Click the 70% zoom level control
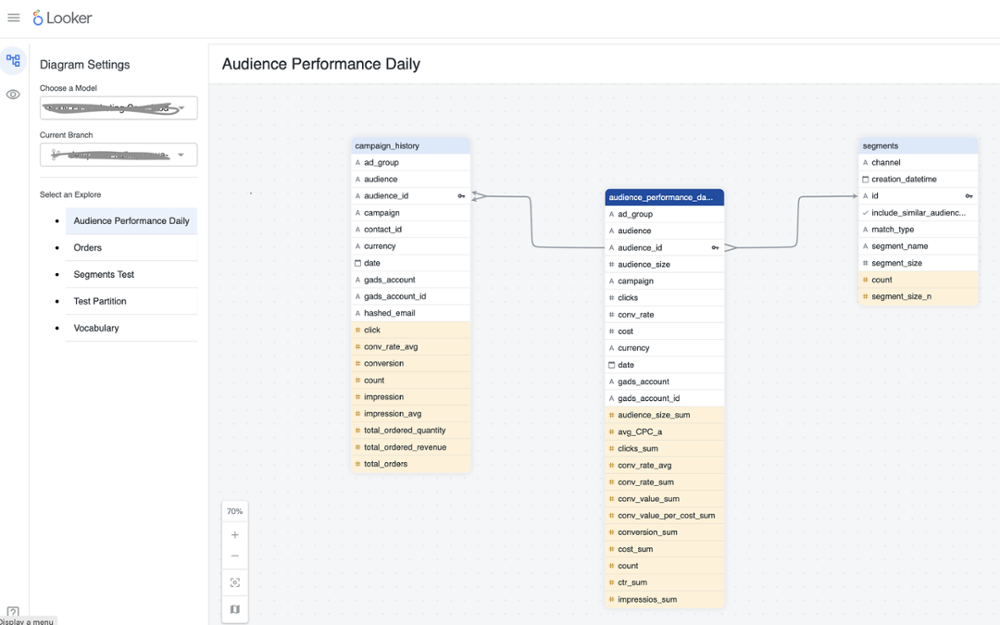This screenshot has height=625, width=1000. click(234, 510)
